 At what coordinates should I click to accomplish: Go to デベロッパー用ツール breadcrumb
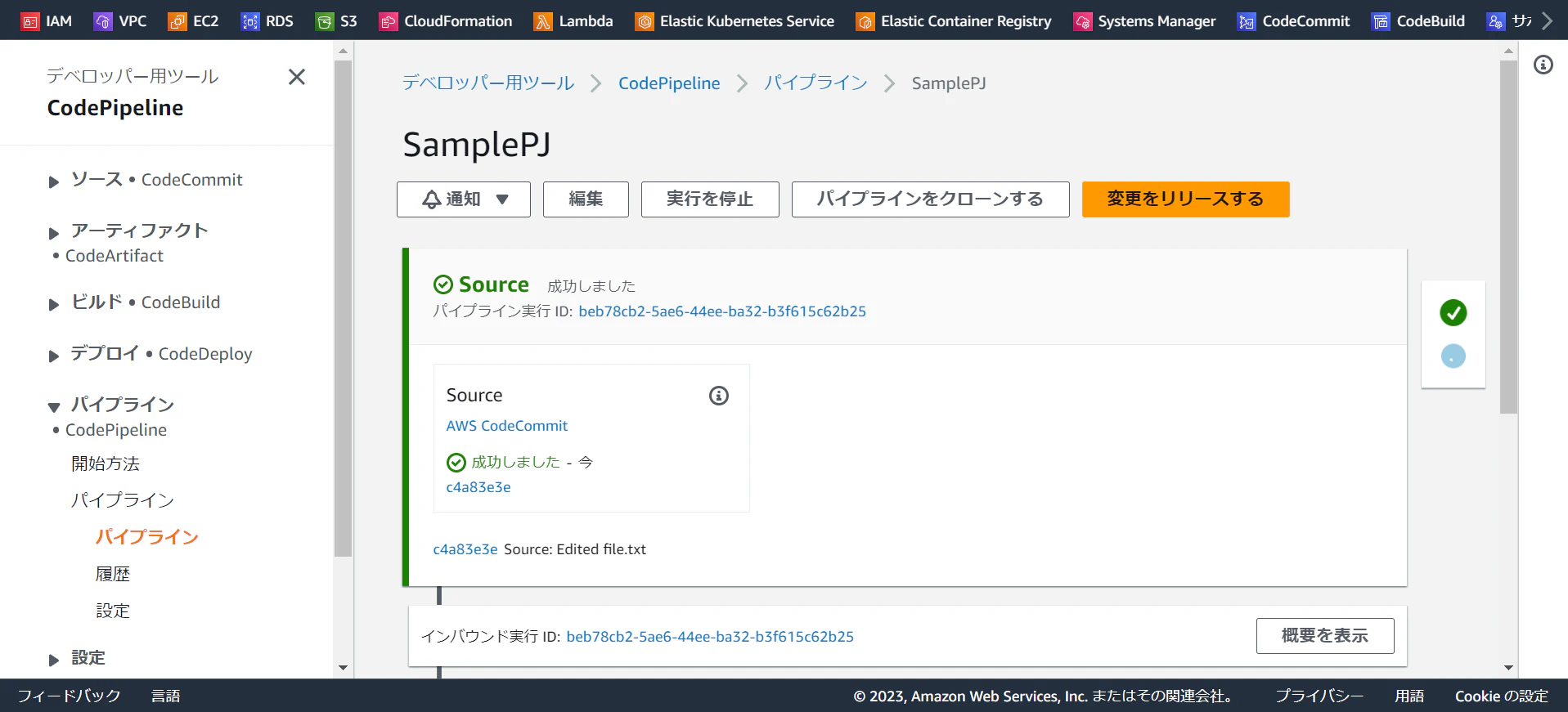pyautogui.click(x=488, y=83)
